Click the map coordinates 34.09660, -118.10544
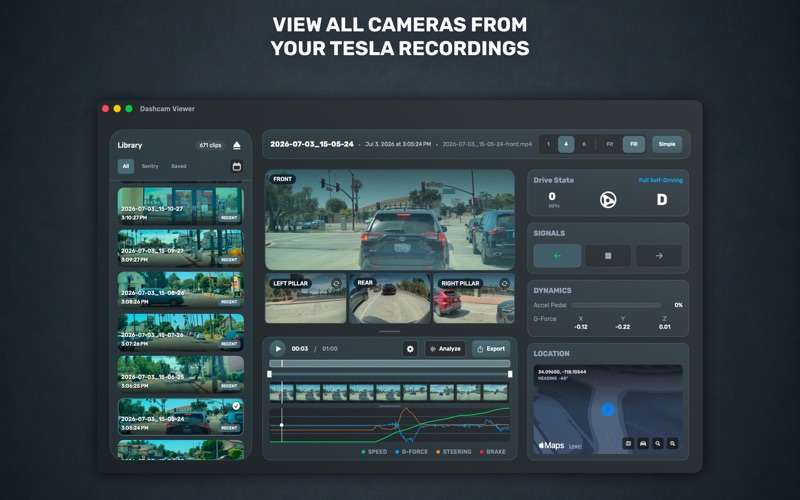Screen dimensions: 800x500 [x=562, y=372]
